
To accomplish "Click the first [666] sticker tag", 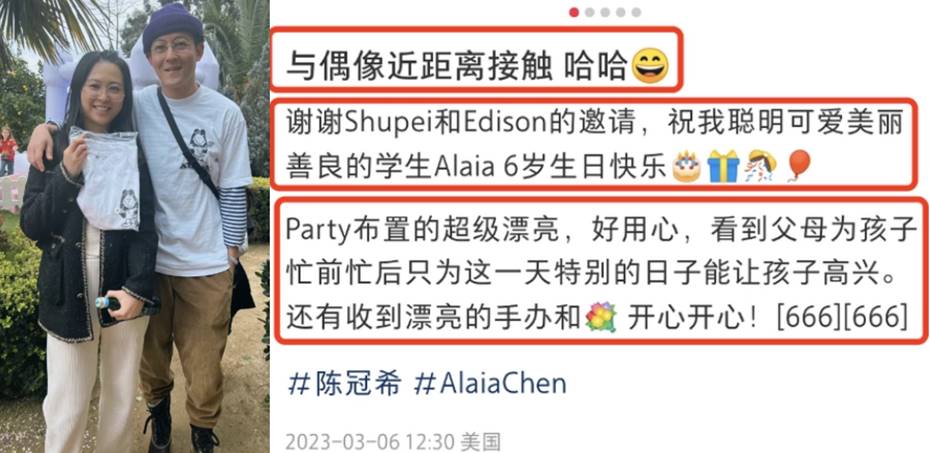I will [808, 317].
